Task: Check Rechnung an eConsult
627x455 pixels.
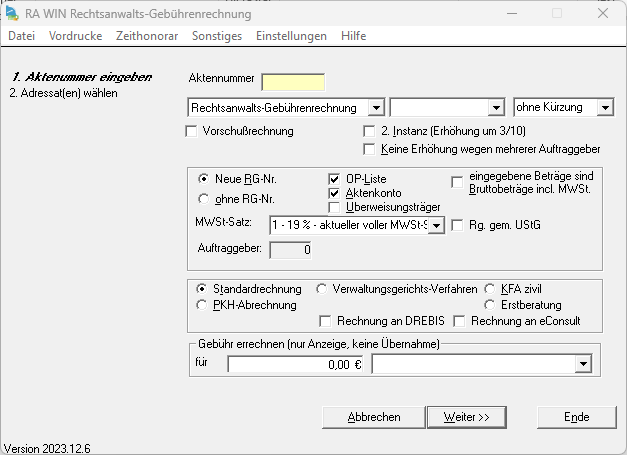Action: [x=459, y=321]
